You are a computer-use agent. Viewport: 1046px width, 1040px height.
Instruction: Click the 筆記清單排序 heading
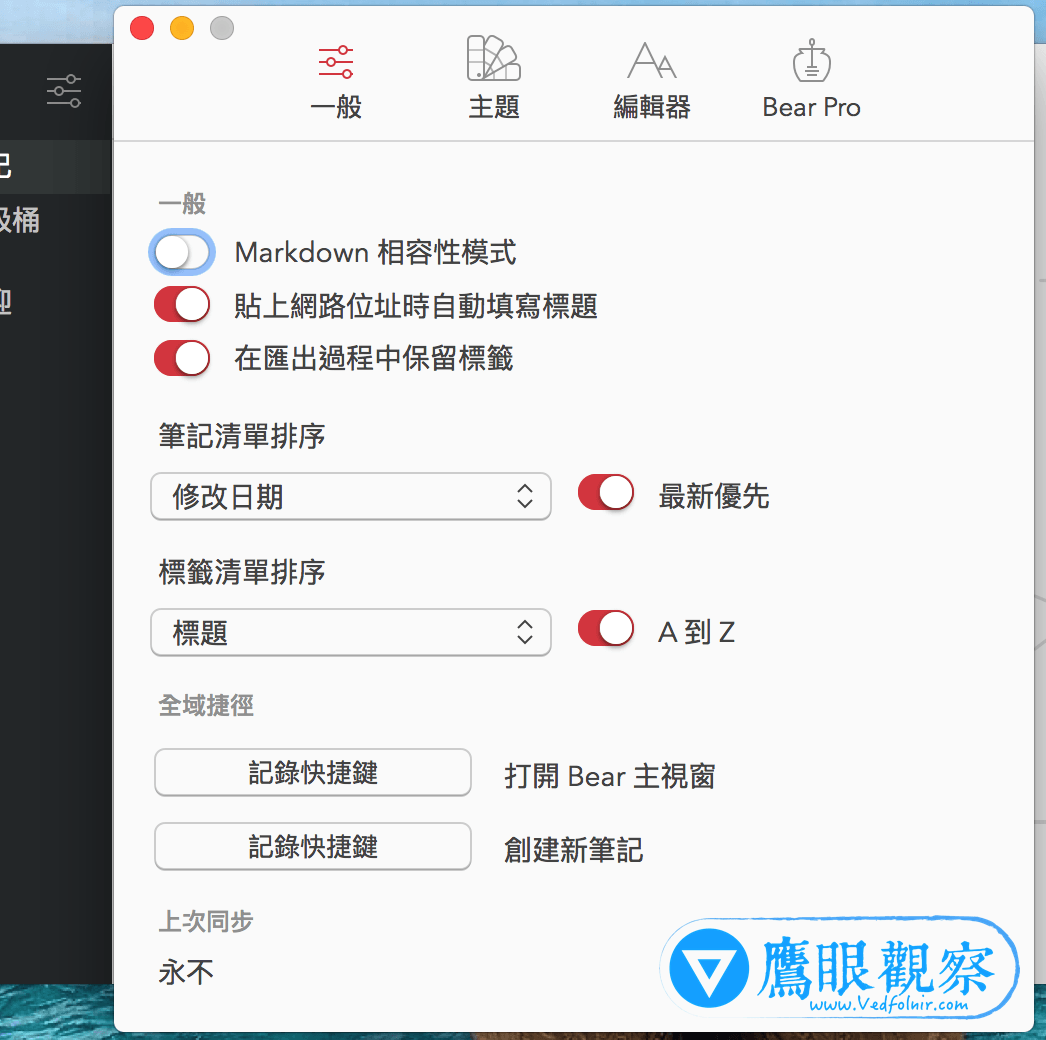241,436
